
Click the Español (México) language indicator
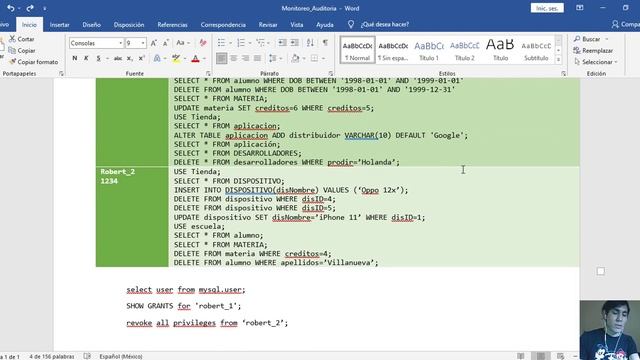[x=121, y=356]
